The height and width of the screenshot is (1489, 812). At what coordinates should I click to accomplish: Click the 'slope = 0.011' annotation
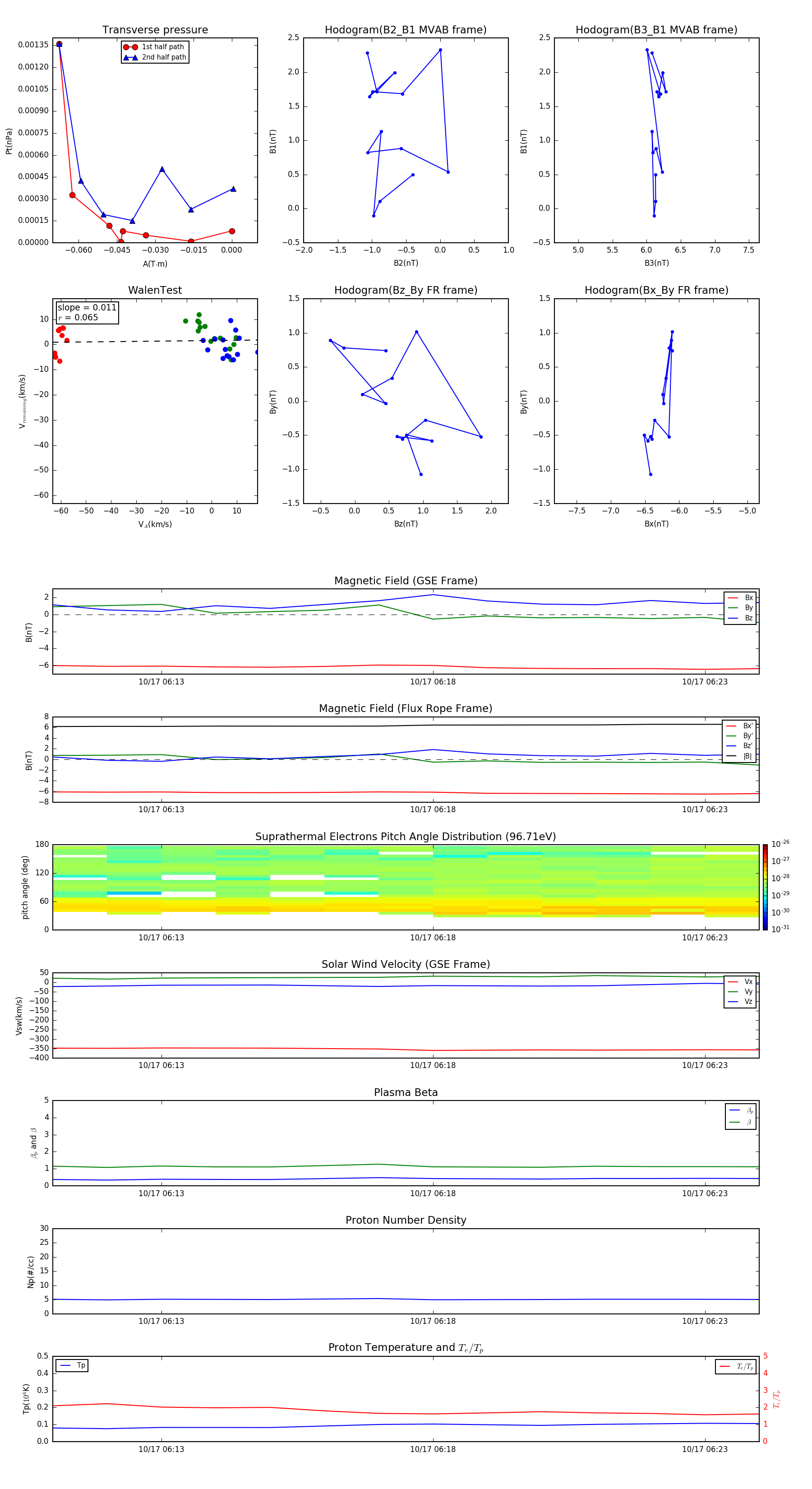(87, 308)
